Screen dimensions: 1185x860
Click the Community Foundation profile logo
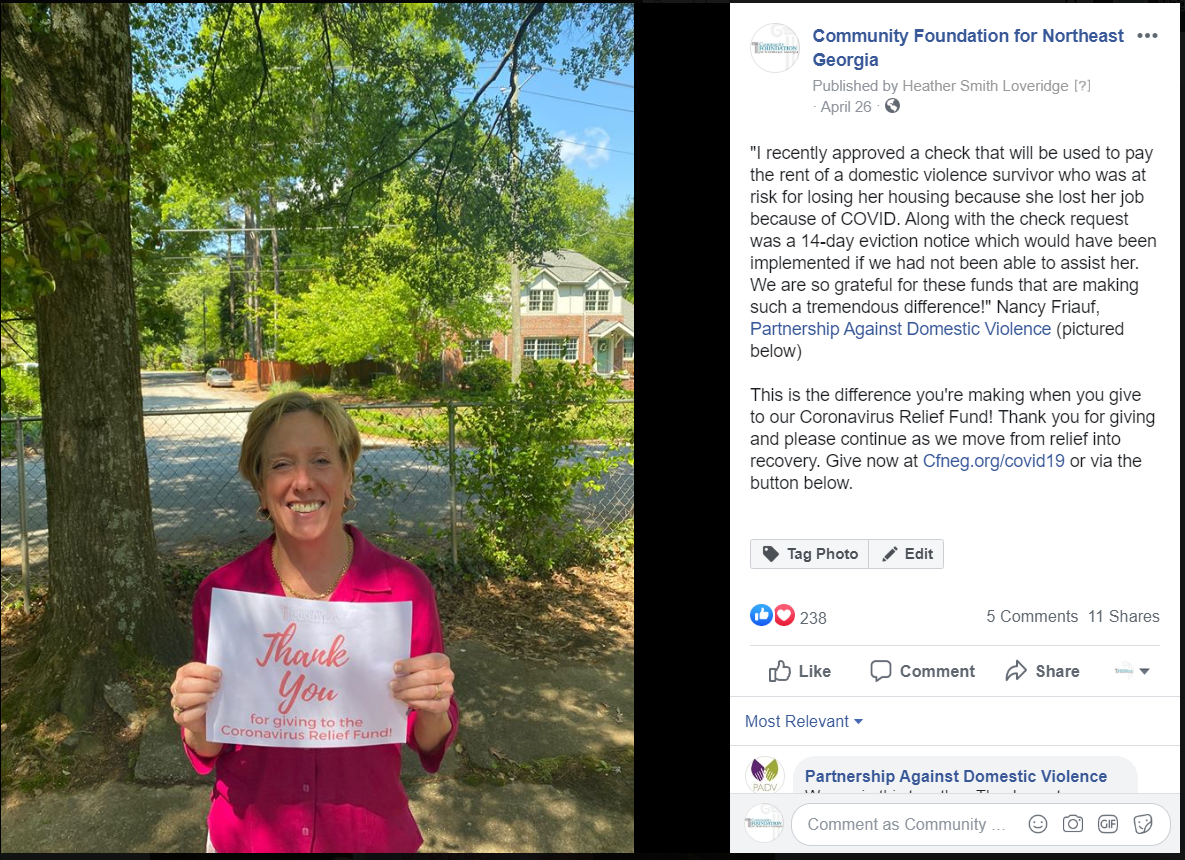click(775, 48)
